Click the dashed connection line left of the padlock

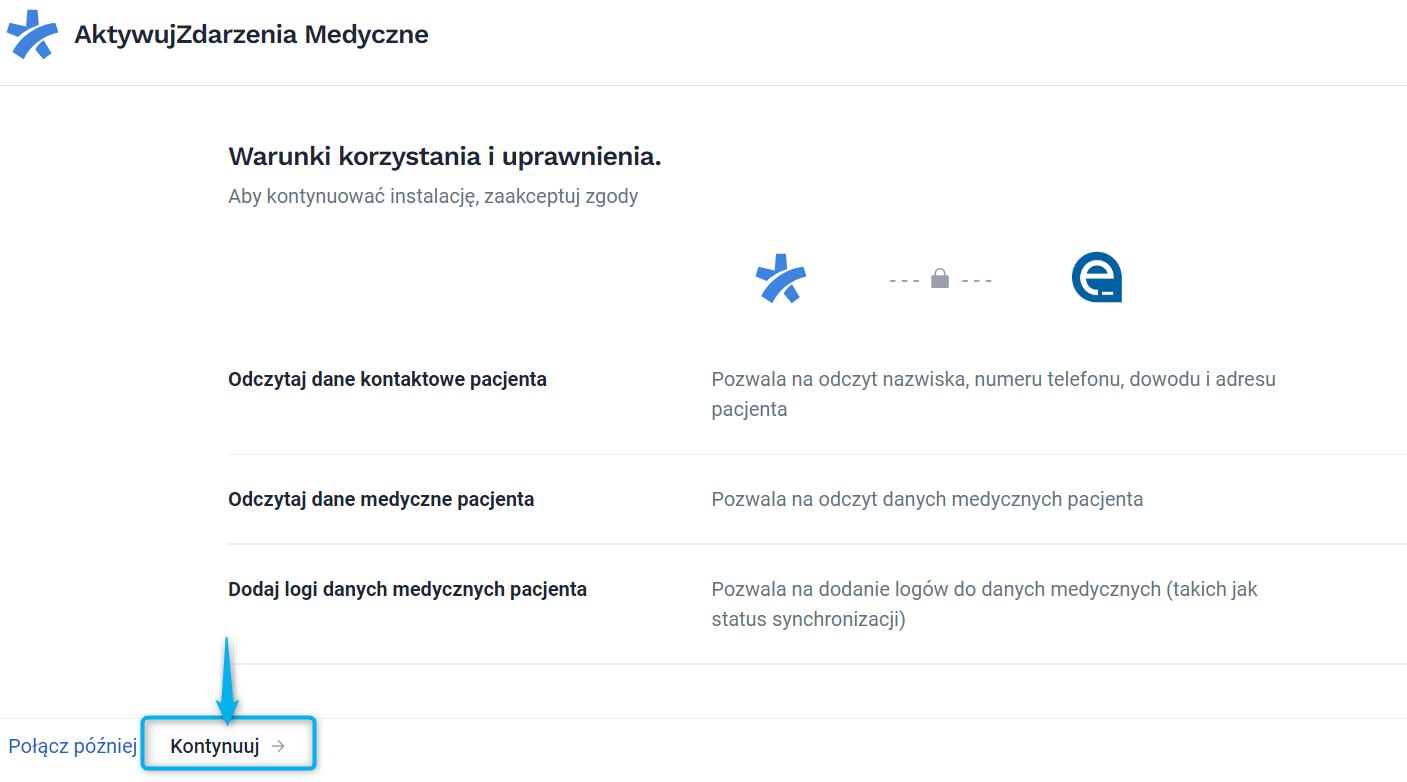click(x=903, y=279)
